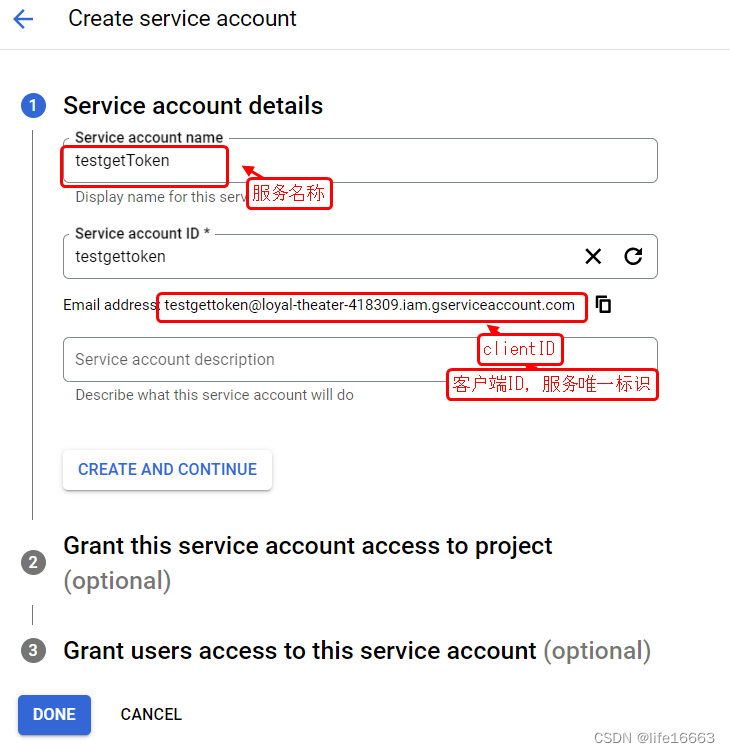Screen dimensions: 730x753
Task: Click the DONE button
Action: [x=54, y=715]
